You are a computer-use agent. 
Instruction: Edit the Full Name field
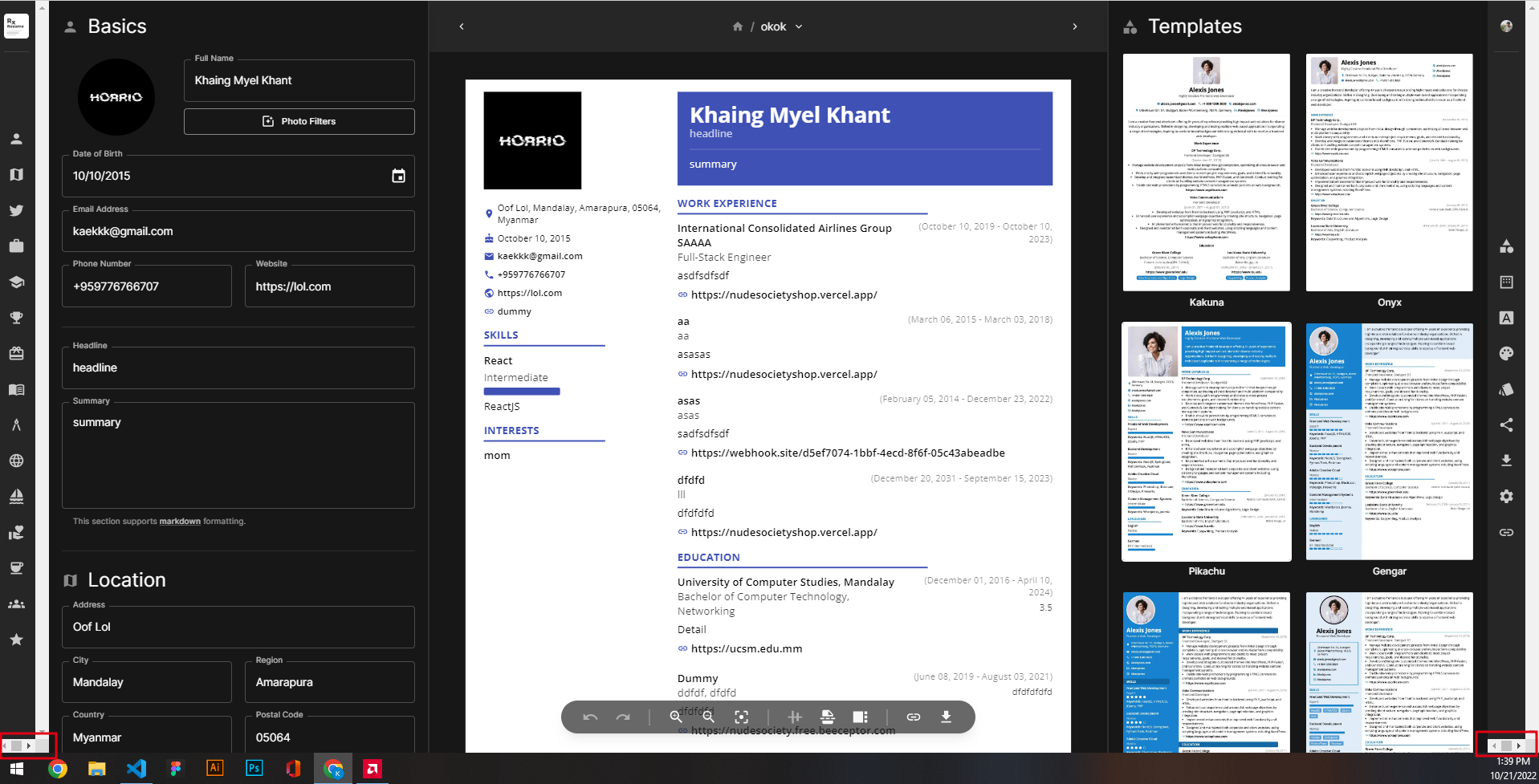click(299, 80)
